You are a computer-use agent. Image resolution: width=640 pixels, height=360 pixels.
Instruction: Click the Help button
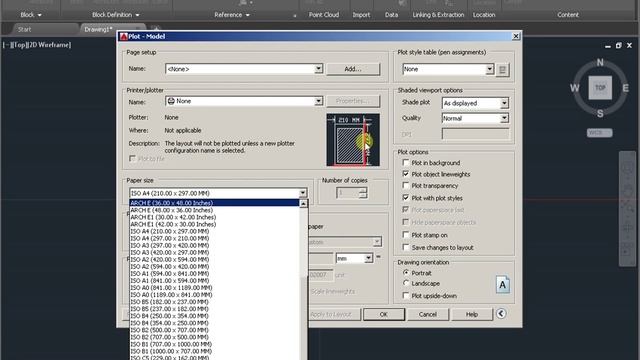(x=471, y=314)
